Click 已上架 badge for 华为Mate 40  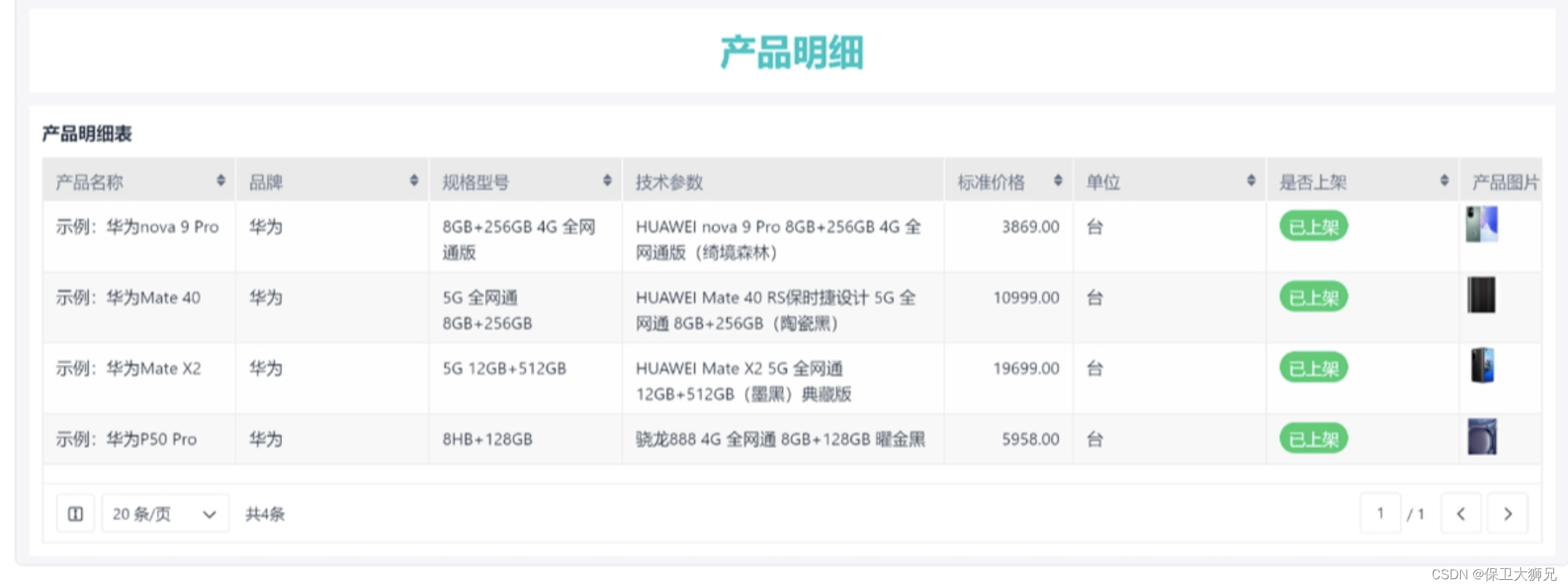[x=1313, y=298]
